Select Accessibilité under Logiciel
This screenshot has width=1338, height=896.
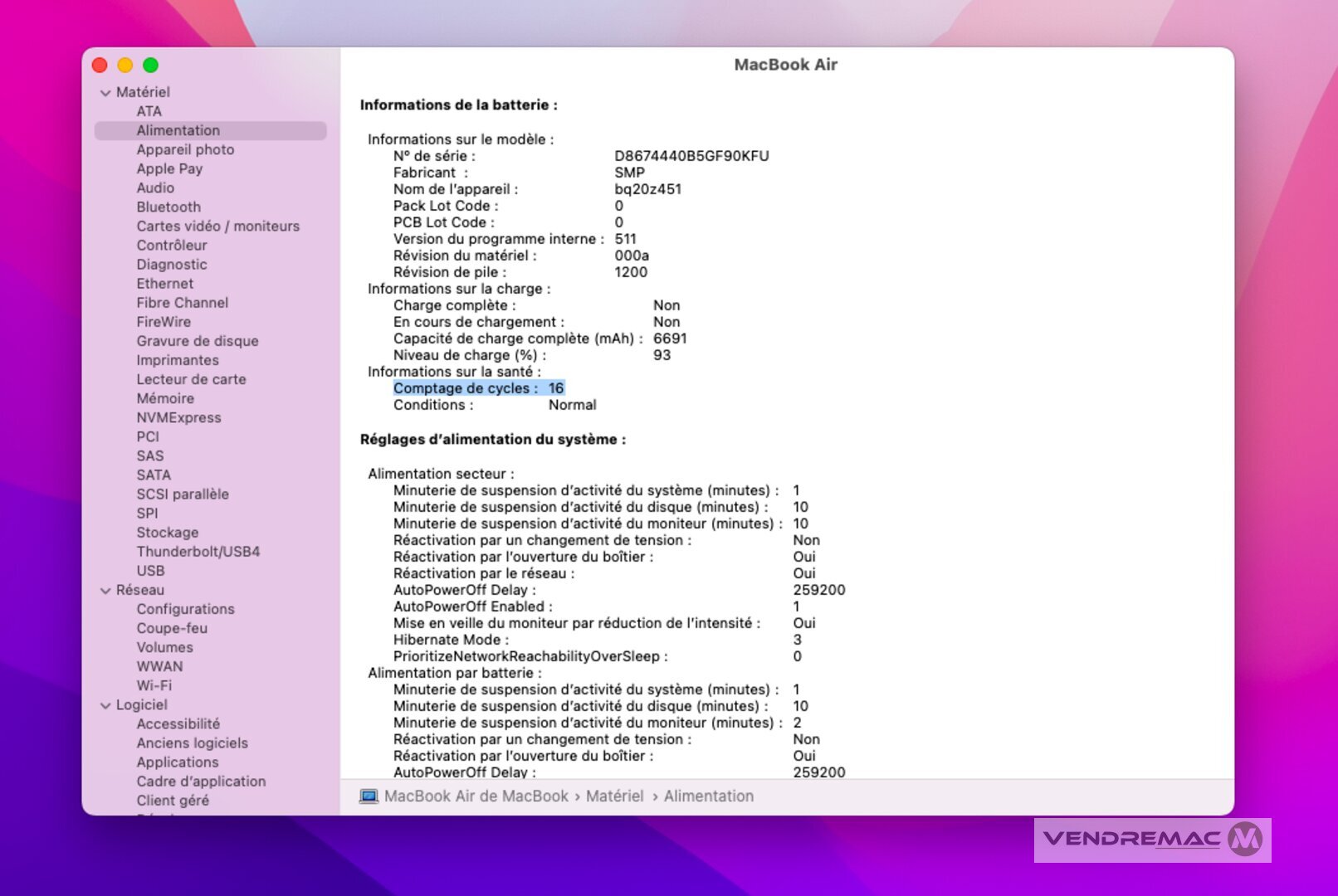[178, 724]
